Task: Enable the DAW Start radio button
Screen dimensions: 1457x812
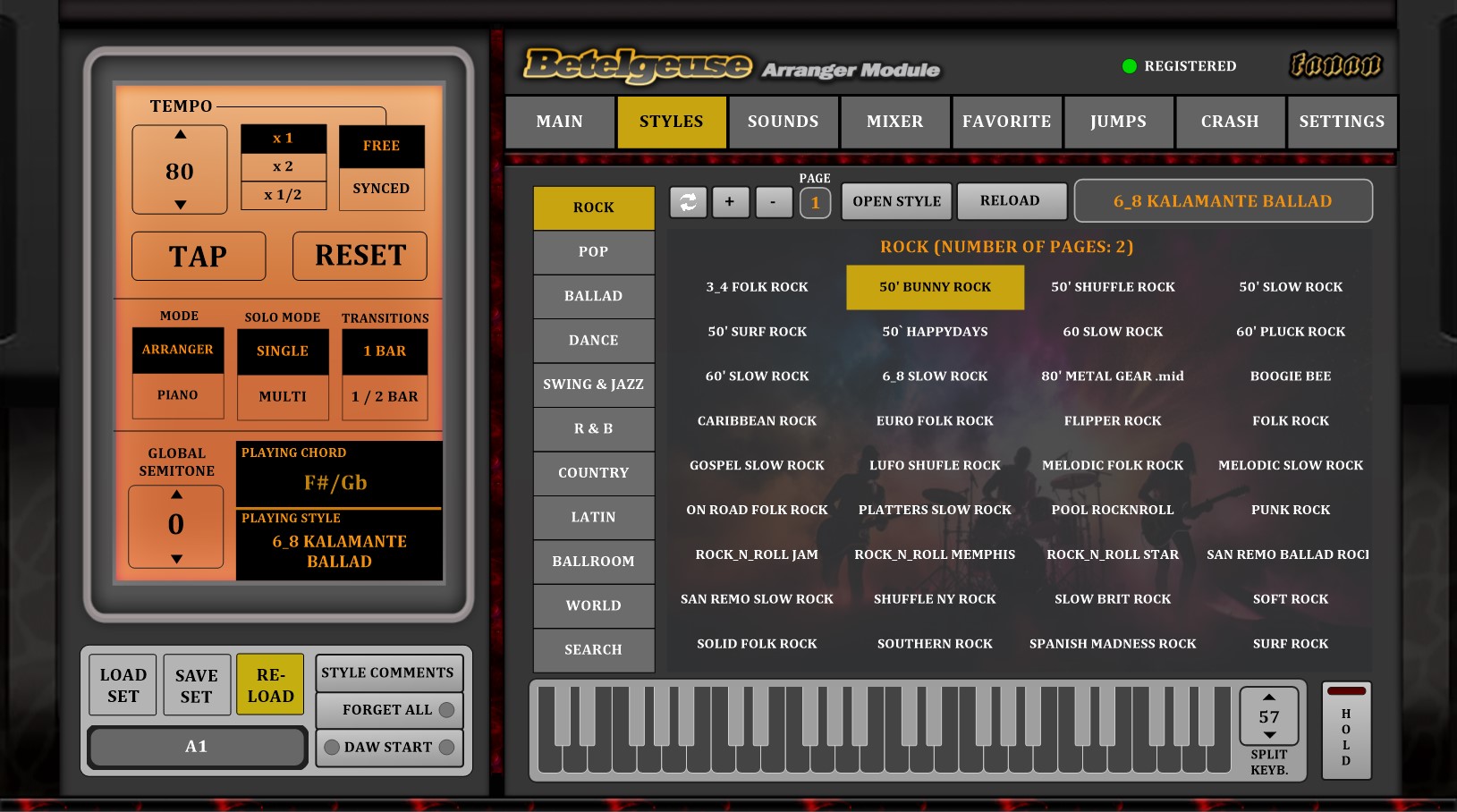Action: point(446,748)
